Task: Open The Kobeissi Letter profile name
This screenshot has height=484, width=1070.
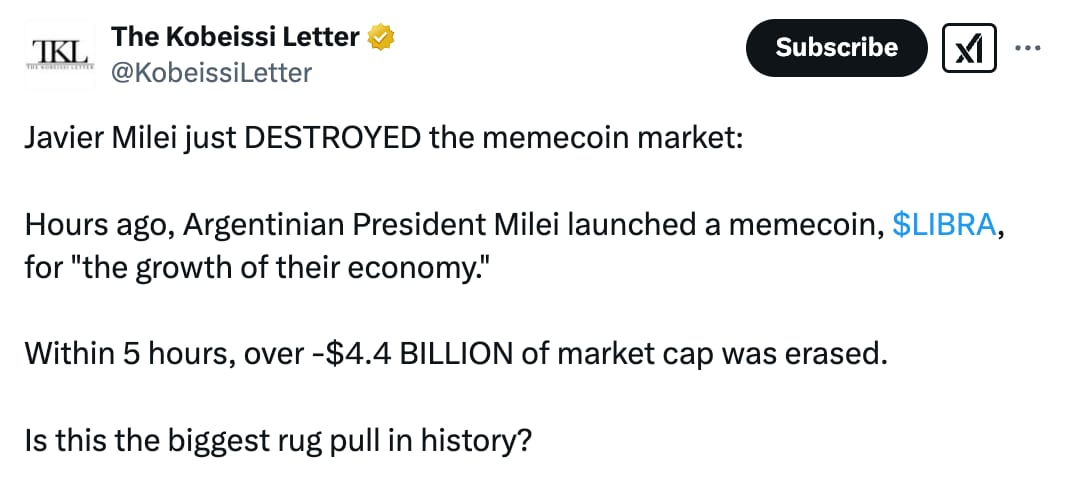Action: point(235,38)
